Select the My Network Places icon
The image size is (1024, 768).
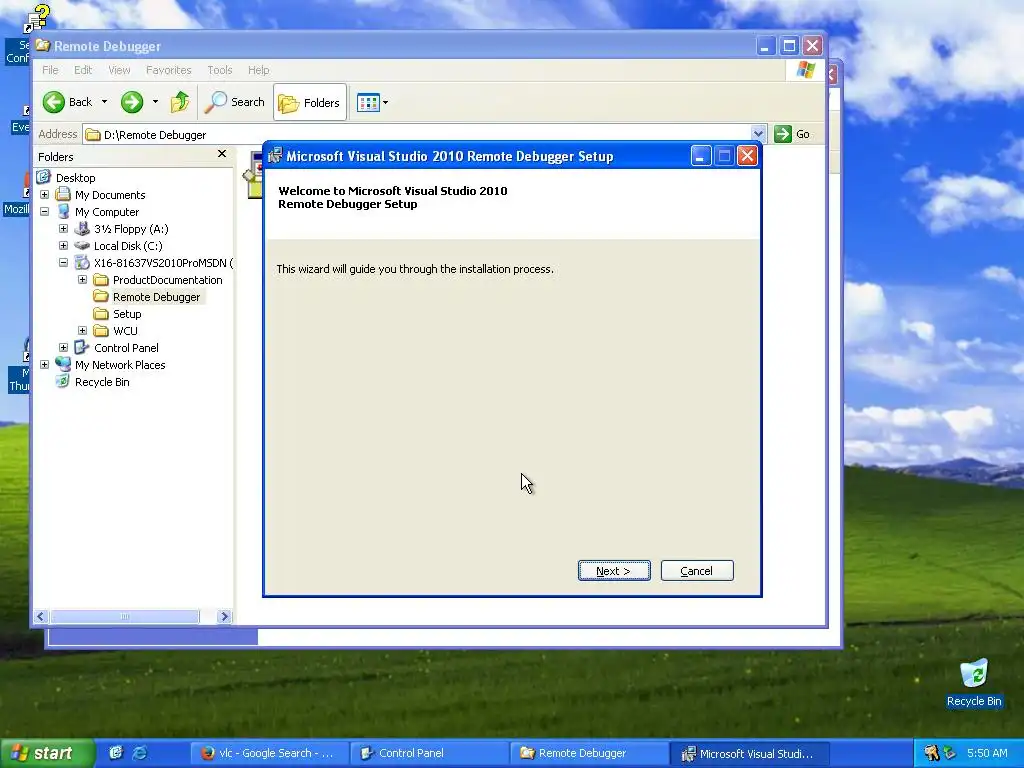pyautogui.click(x=63, y=364)
